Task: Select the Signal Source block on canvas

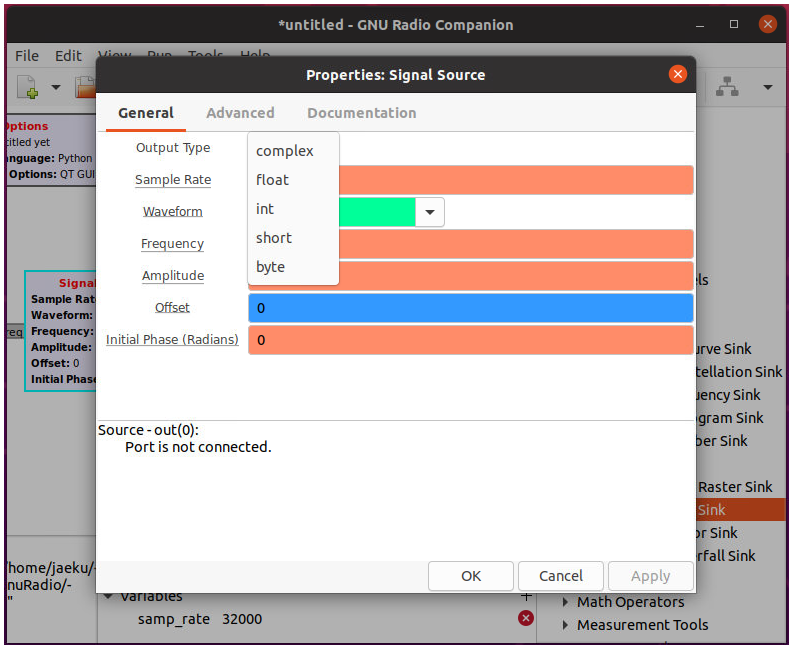Action: click(61, 331)
